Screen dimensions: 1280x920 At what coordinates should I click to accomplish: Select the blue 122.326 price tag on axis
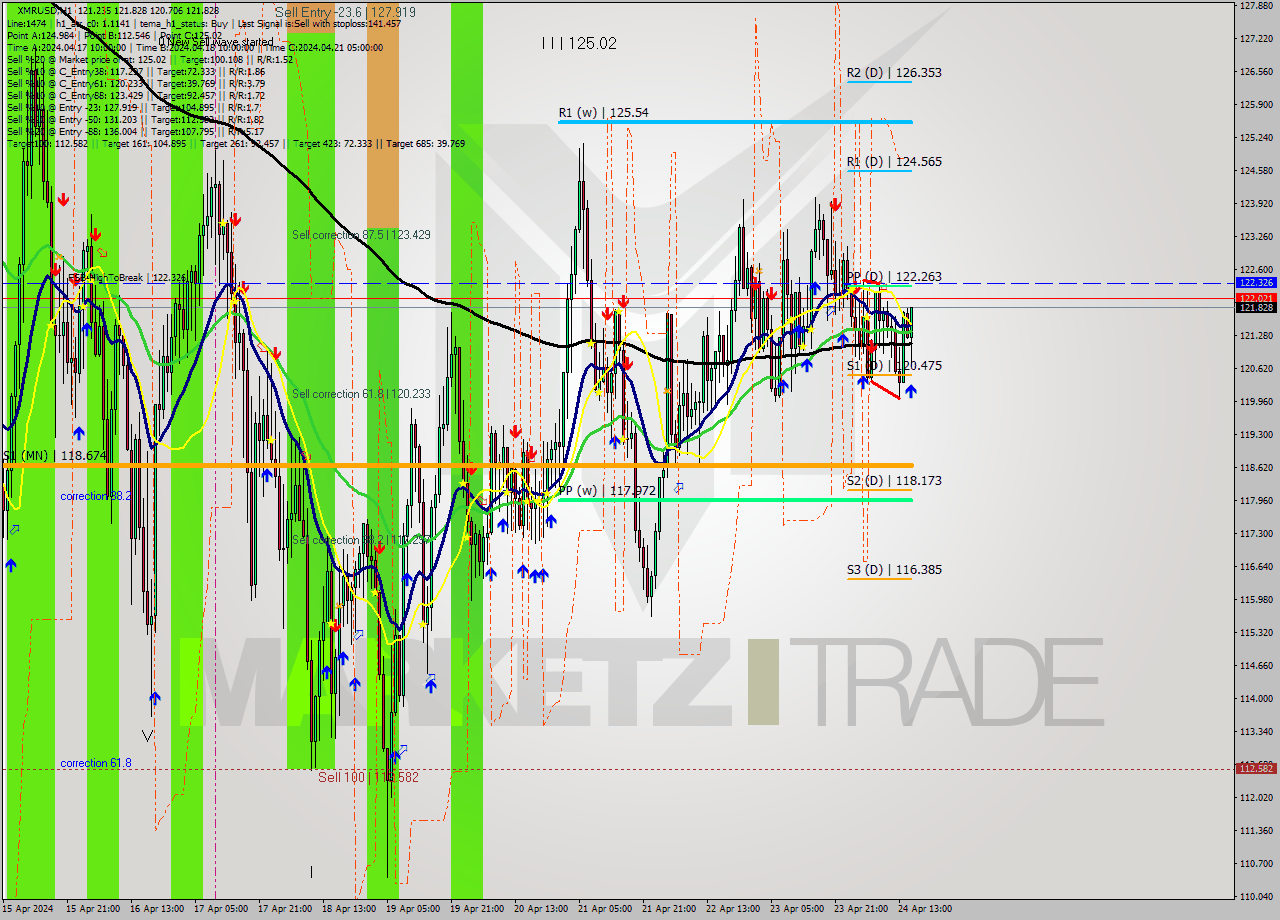click(x=1256, y=283)
